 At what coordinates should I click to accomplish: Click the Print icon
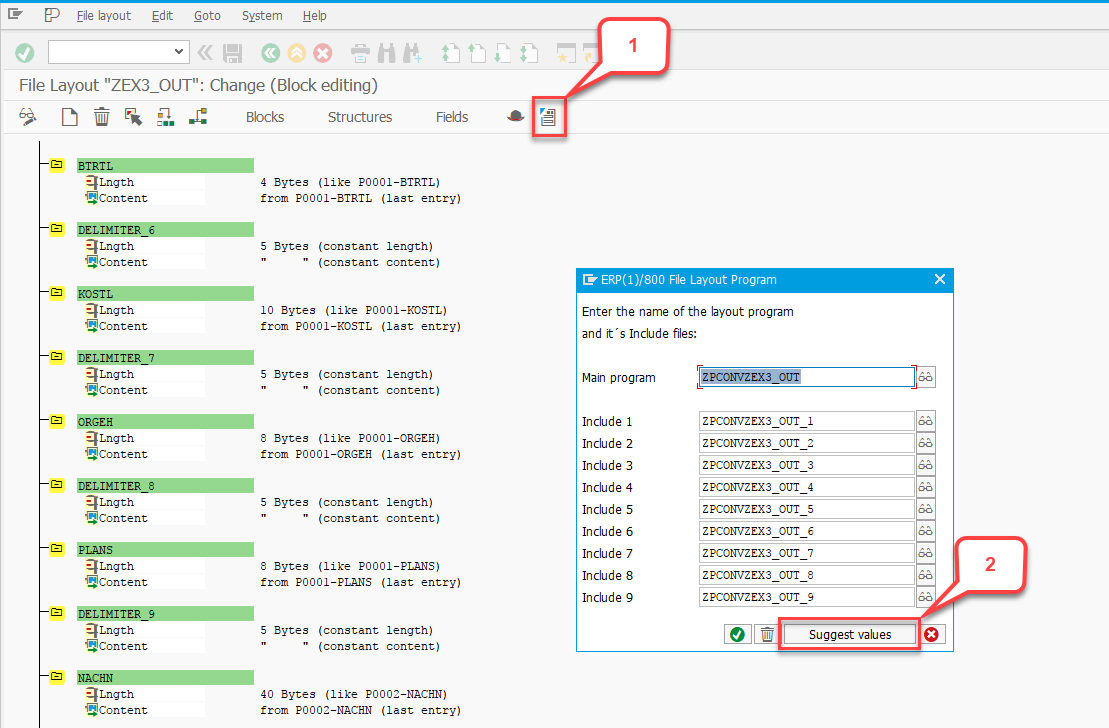click(x=360, y=53)
